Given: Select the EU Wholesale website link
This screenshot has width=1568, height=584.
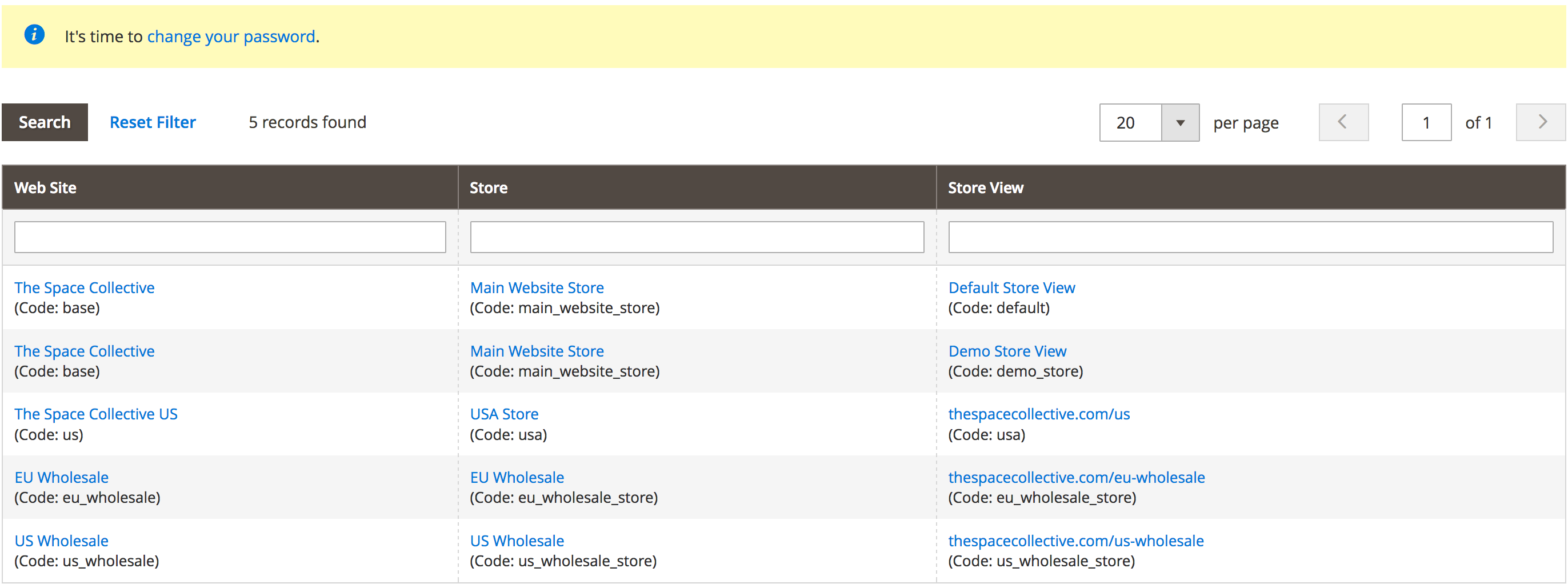Looking at the screenshot, I should point(62,477).
